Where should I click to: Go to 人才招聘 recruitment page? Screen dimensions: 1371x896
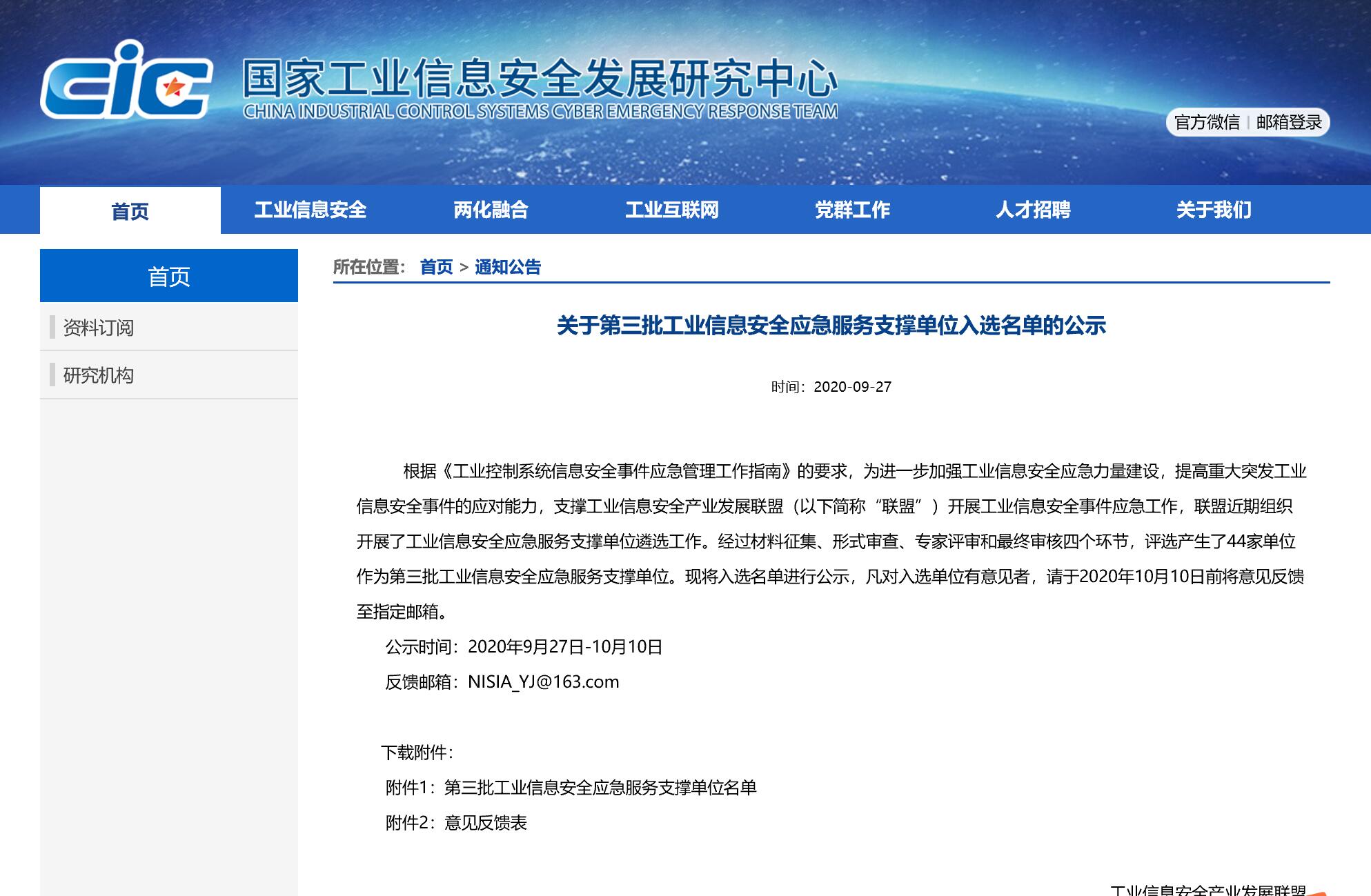click(1033, 210)
